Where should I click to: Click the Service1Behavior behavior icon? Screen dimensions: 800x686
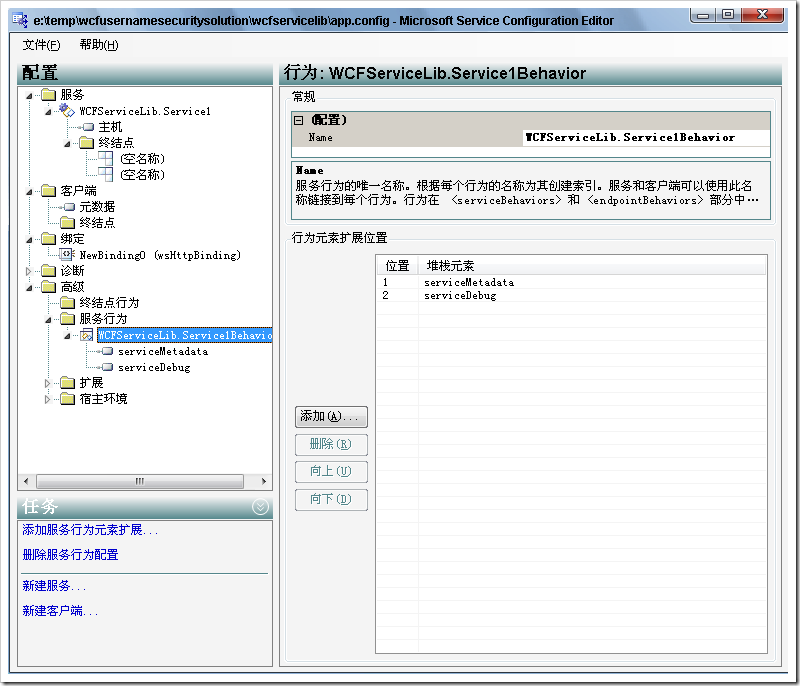coord(87,335)
